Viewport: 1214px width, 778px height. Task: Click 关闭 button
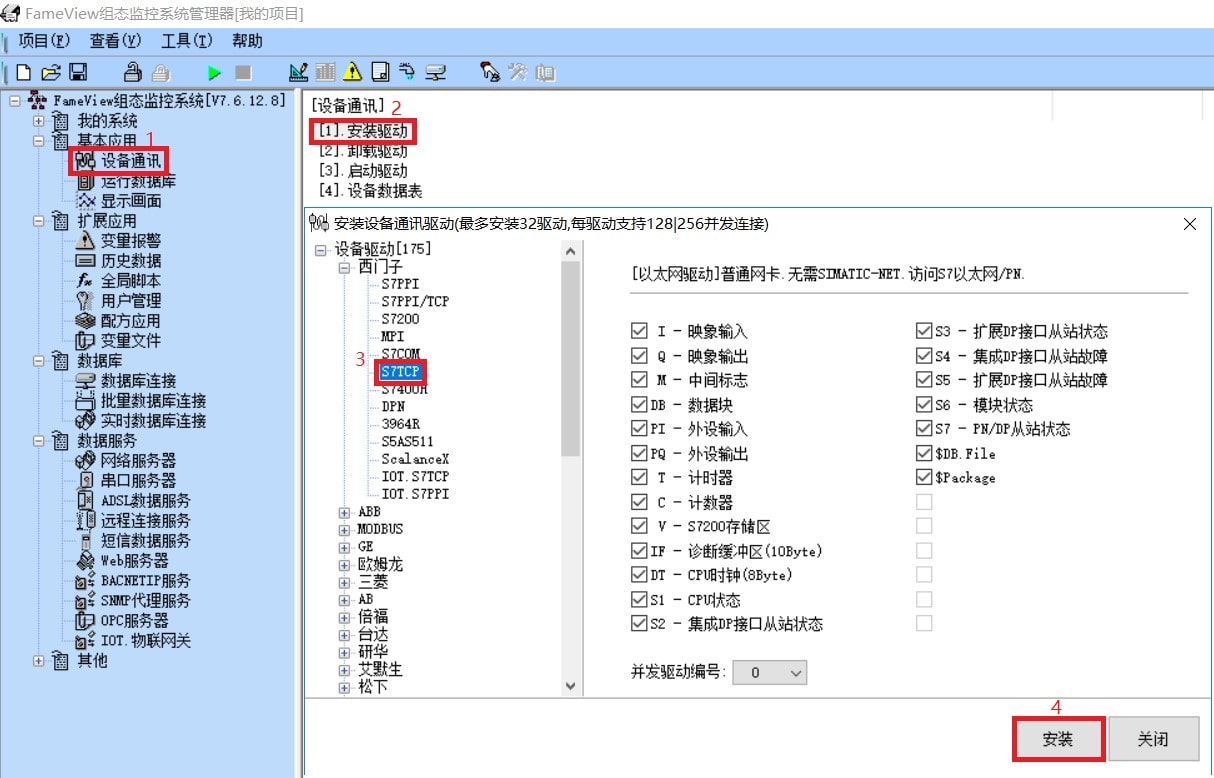click(1153, 739)
